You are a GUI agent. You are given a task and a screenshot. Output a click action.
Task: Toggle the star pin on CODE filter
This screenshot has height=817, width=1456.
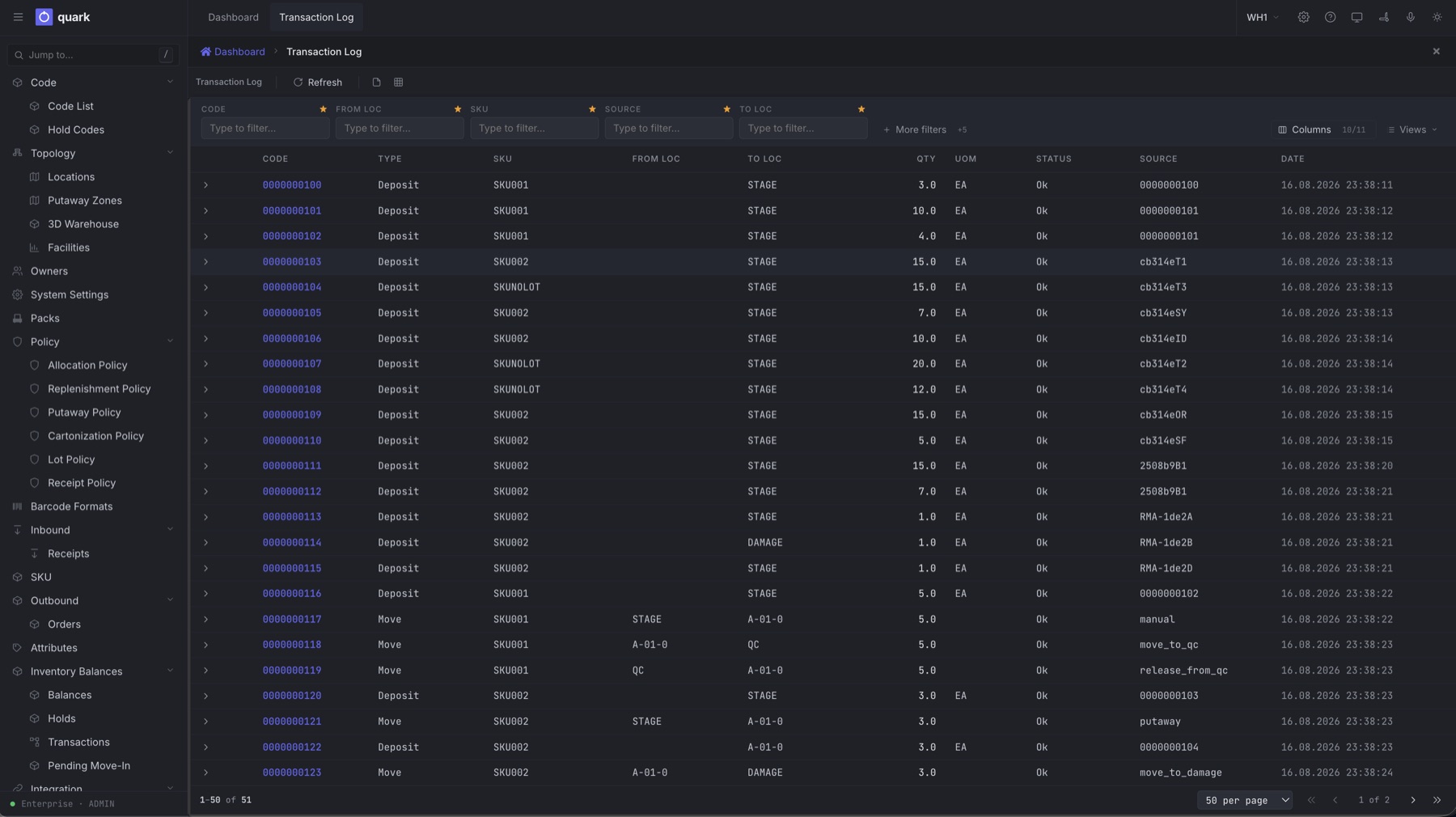point(323,109)
